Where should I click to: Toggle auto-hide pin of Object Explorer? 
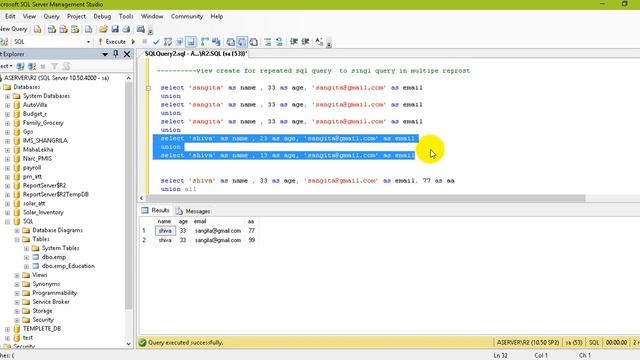116,54
